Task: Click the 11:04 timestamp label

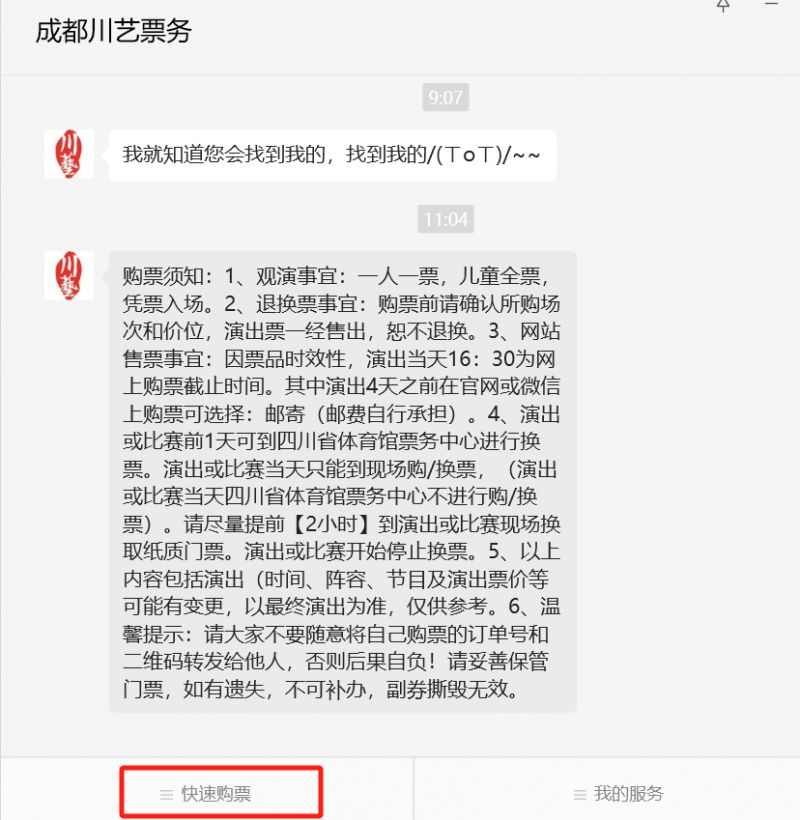Action: 445,219
